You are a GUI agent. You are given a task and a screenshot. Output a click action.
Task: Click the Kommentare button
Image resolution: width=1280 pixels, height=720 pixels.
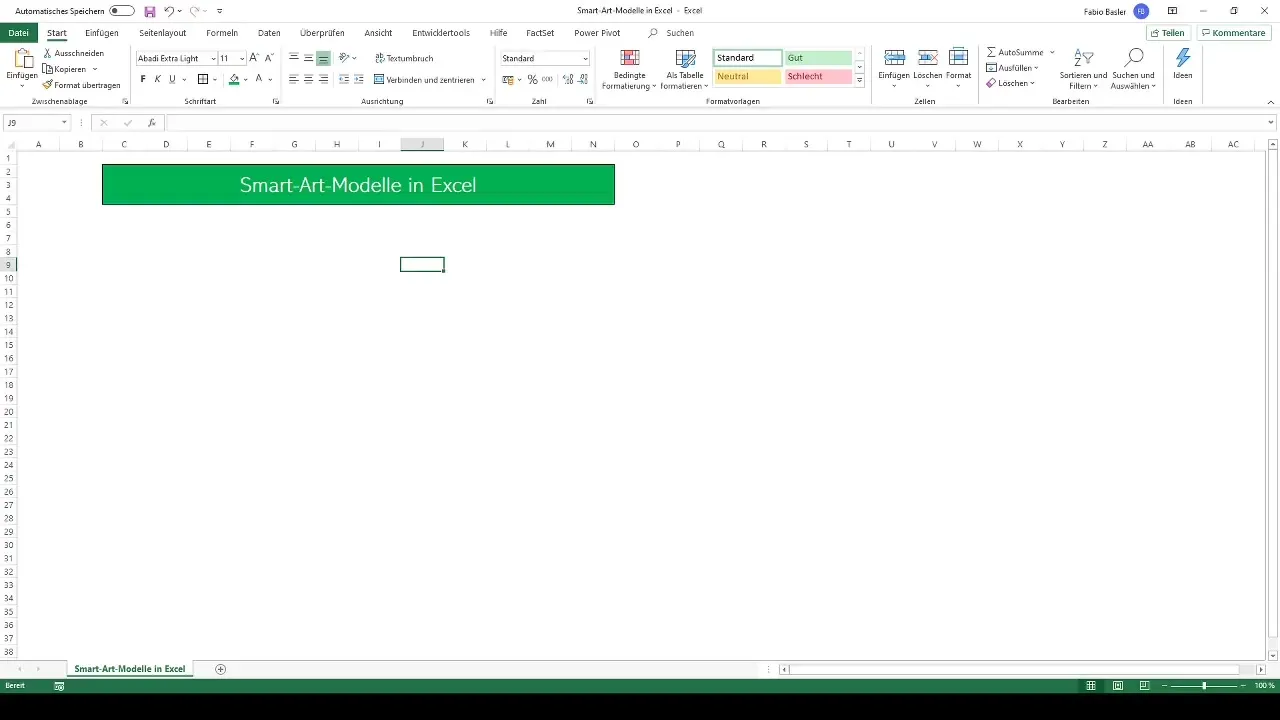click(x=1233, y=33)
